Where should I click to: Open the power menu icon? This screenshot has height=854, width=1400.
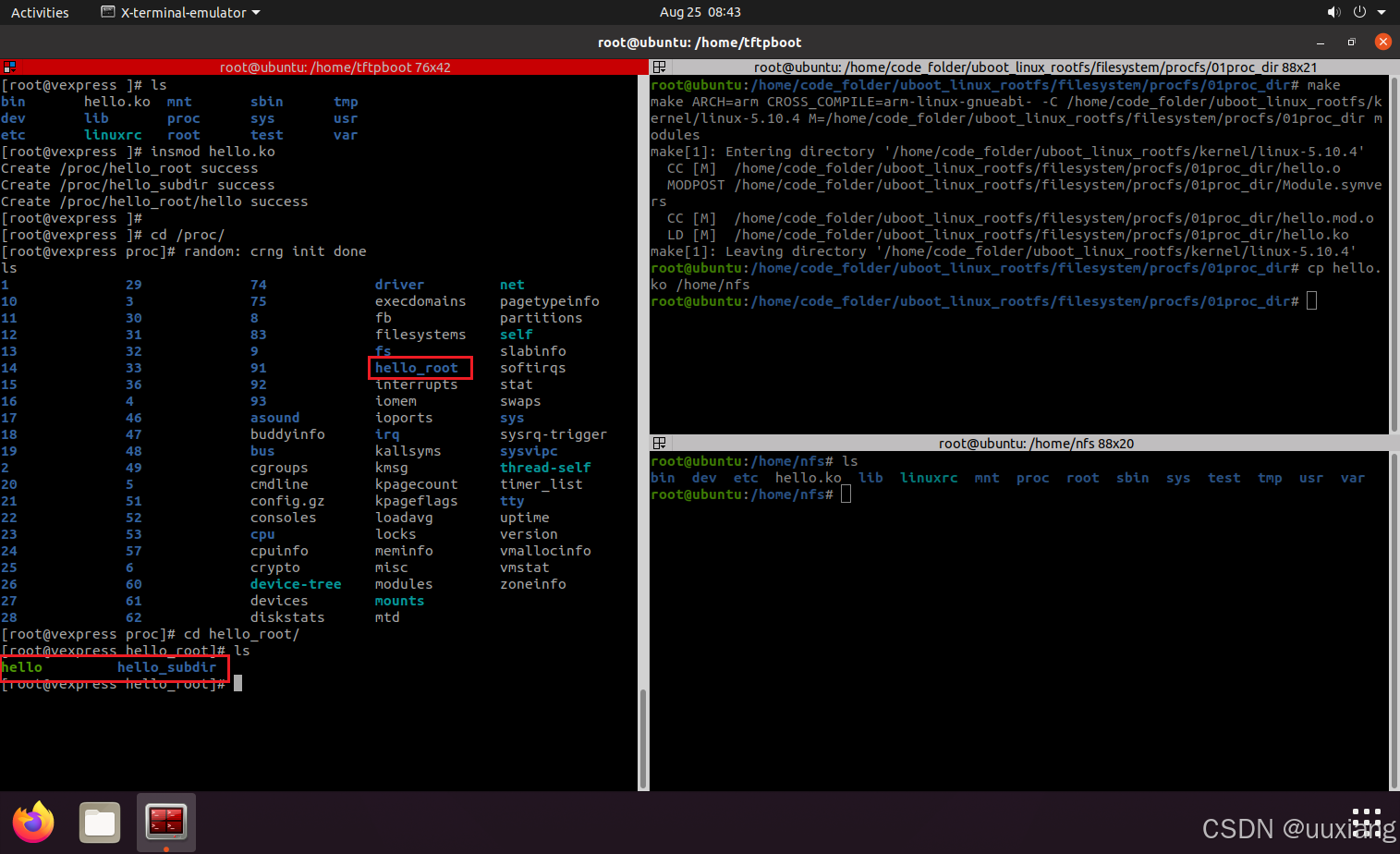[1359, 12]
